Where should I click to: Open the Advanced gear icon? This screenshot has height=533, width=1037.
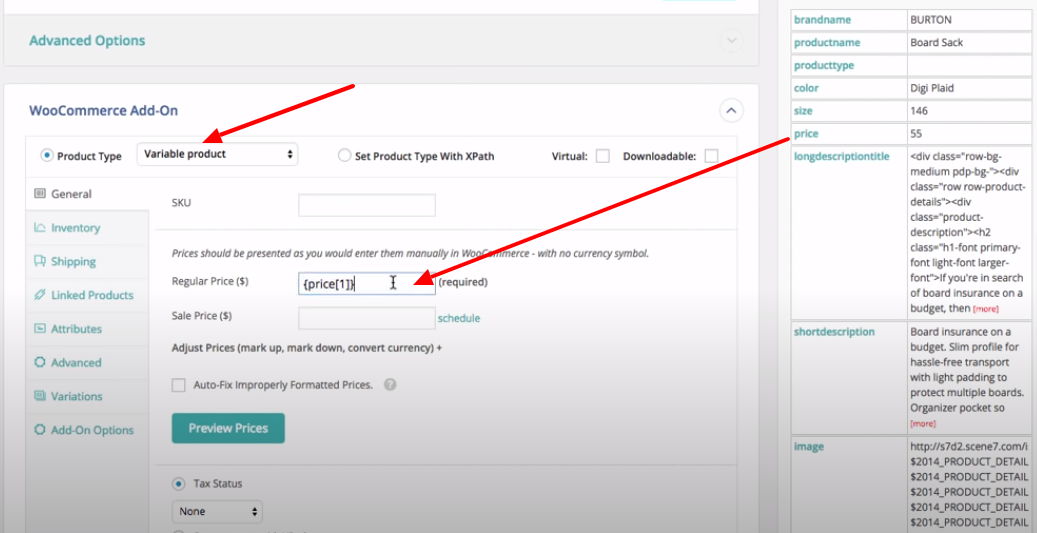40,362
